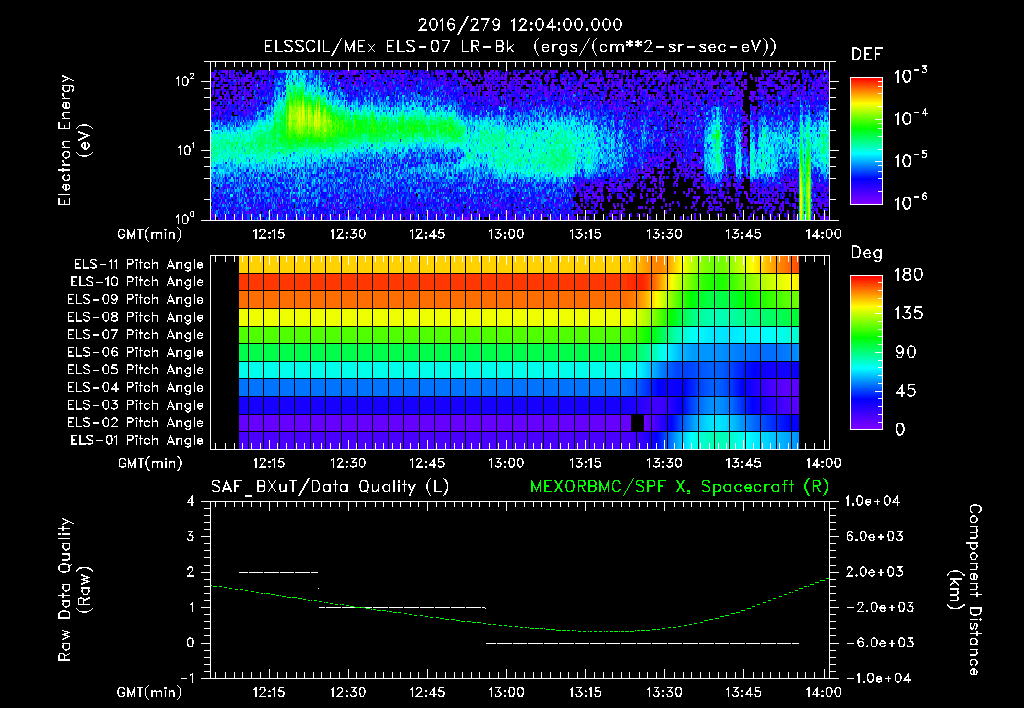The image size is (1024, 708).
Task: Click the SAF_BXuT/Data Quality (L) legend
Action: [x=330, y=487]
